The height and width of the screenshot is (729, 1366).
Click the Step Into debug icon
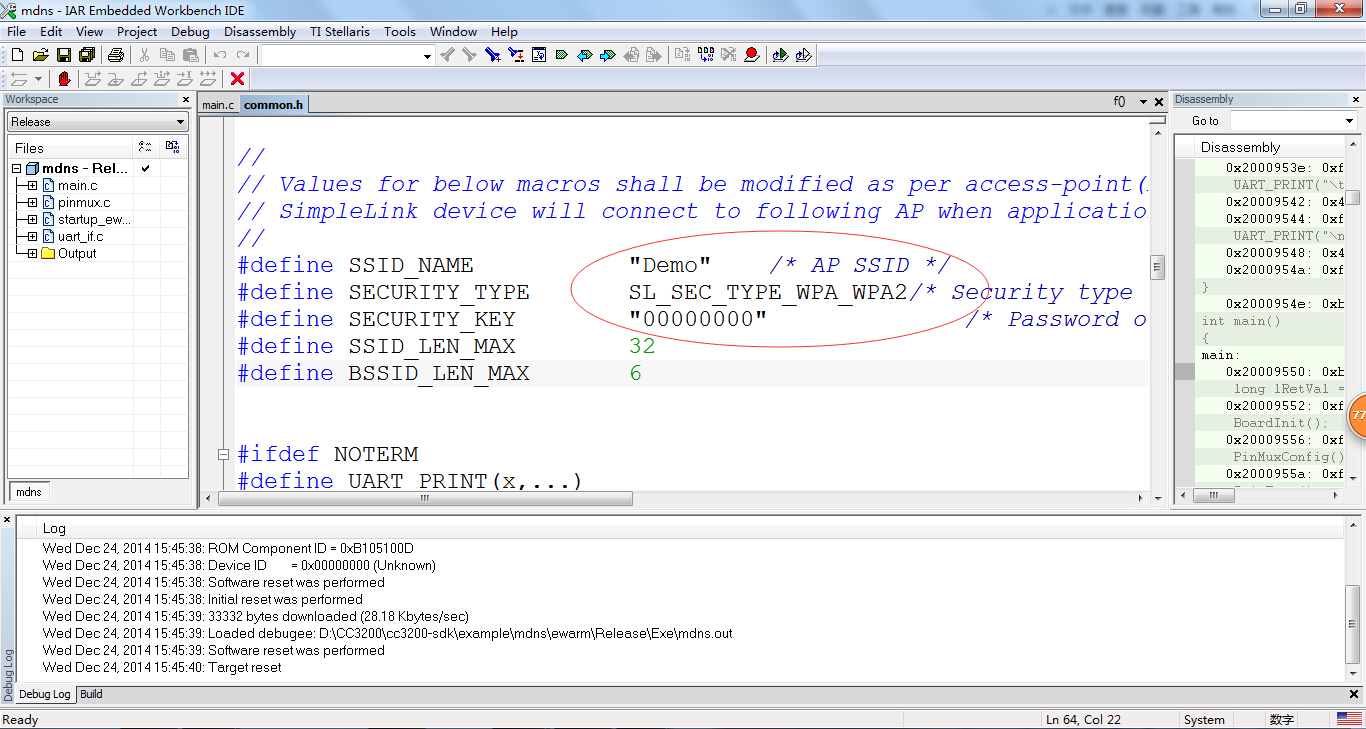(116, 79)
